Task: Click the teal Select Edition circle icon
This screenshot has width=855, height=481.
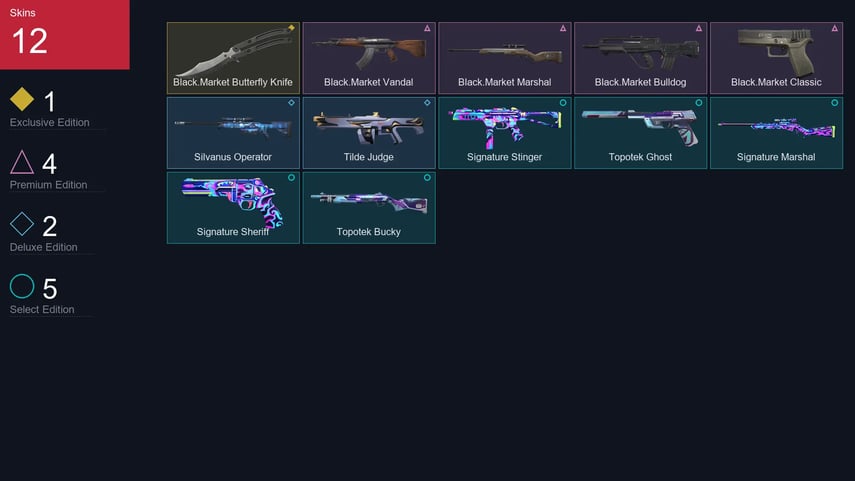Action: pyautogui.click(x=22, y=286)
